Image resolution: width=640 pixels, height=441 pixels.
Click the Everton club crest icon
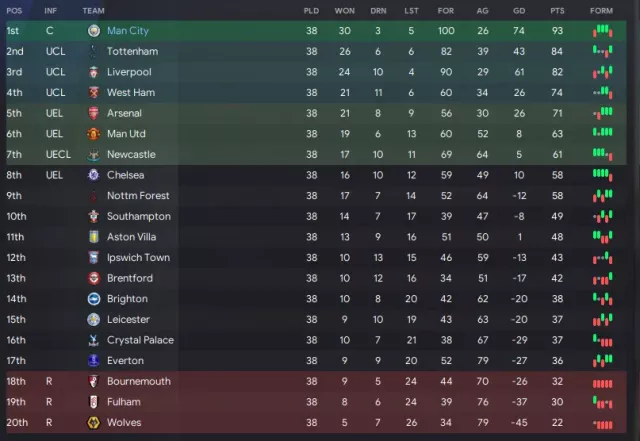click(x=94, y=361)
